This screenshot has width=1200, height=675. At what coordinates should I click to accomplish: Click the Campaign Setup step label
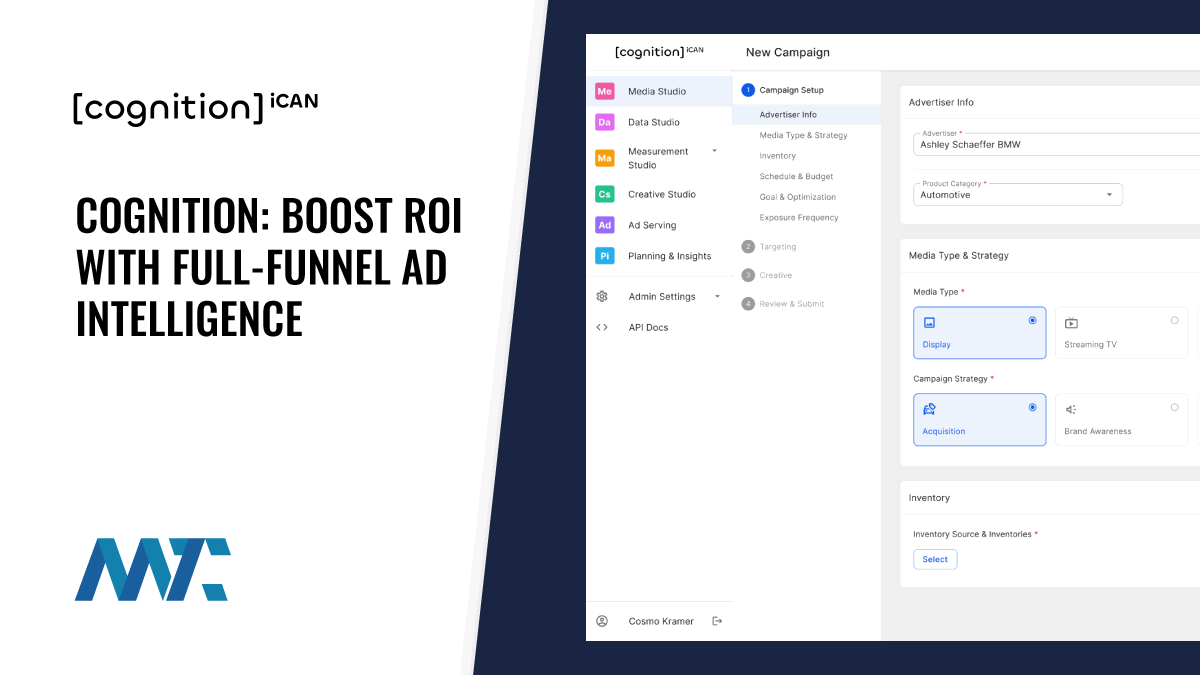coord(791,90)
